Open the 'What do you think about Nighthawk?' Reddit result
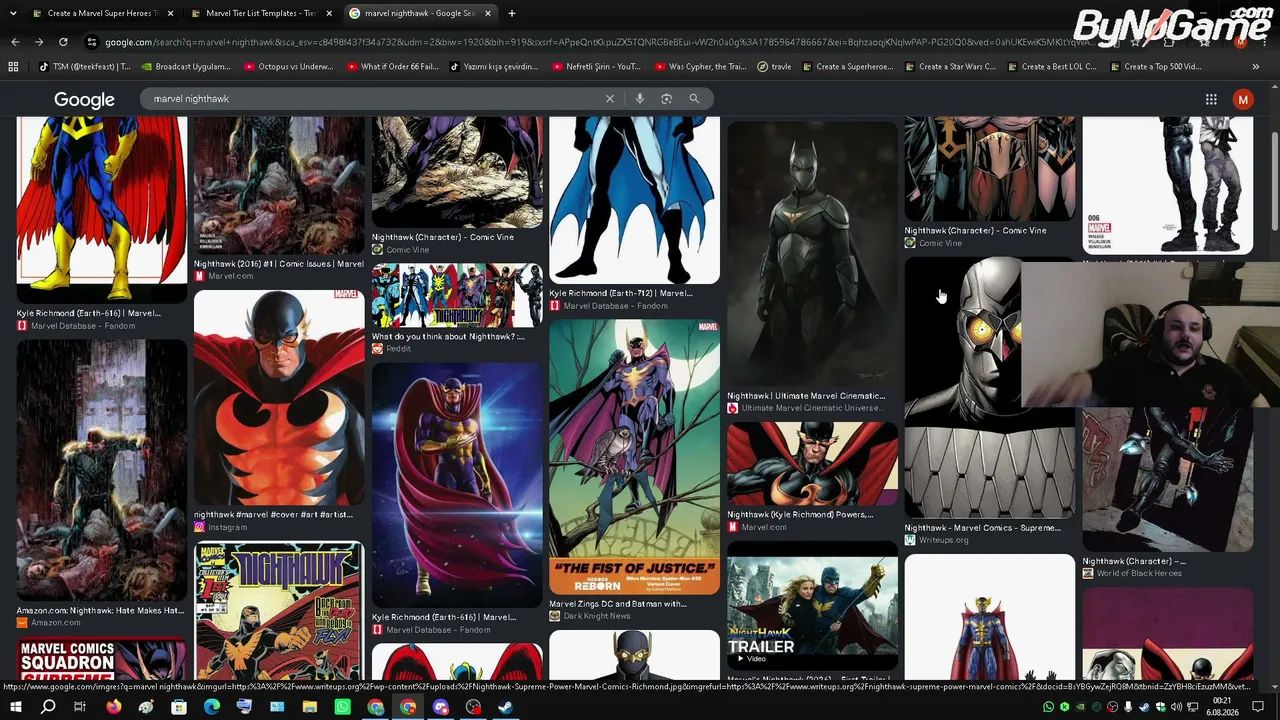This screenshot has width=1280, height=720. (x=448, y=337)
